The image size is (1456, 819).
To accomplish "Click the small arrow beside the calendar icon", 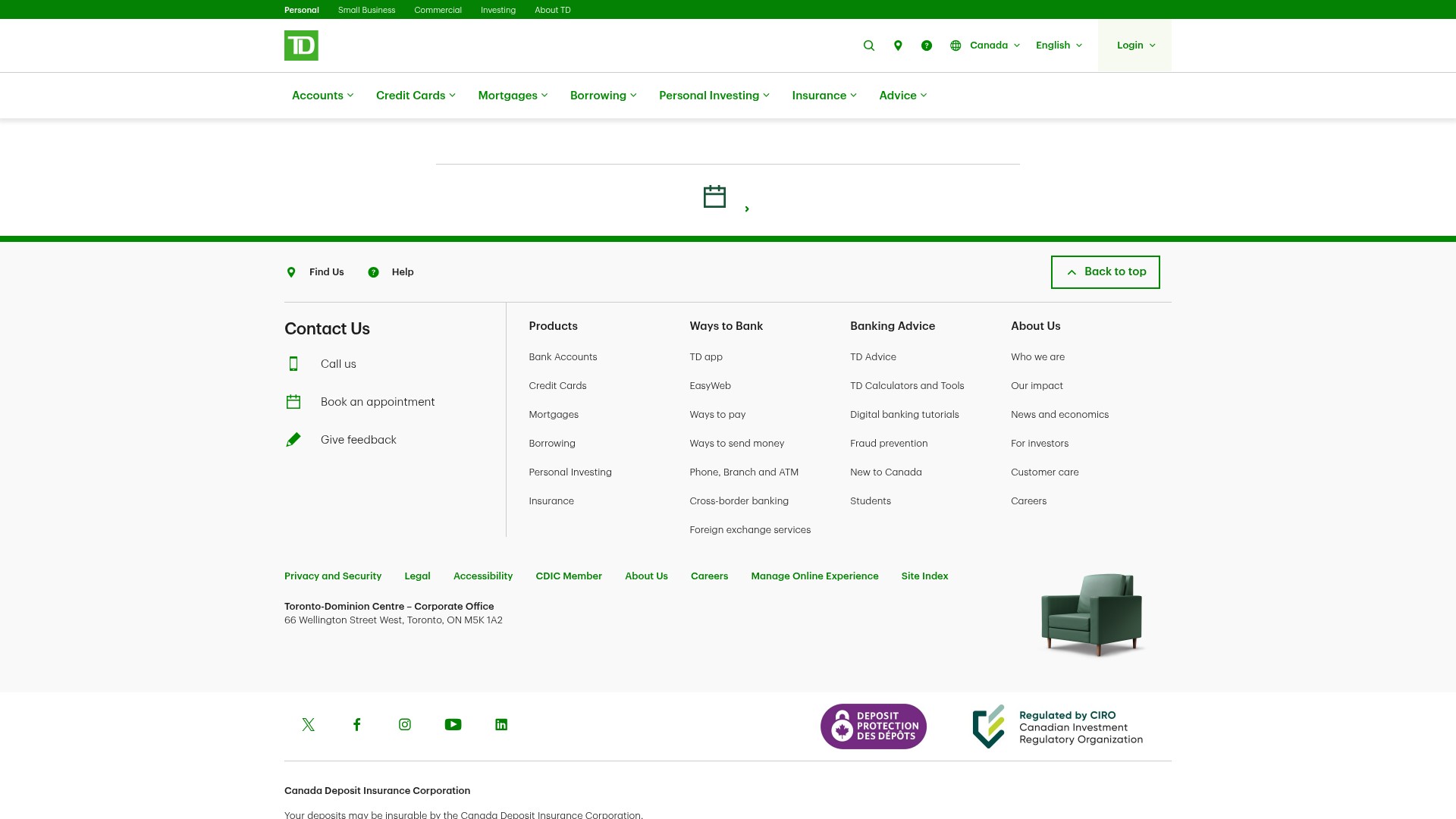I will click(x=747, y=209).
